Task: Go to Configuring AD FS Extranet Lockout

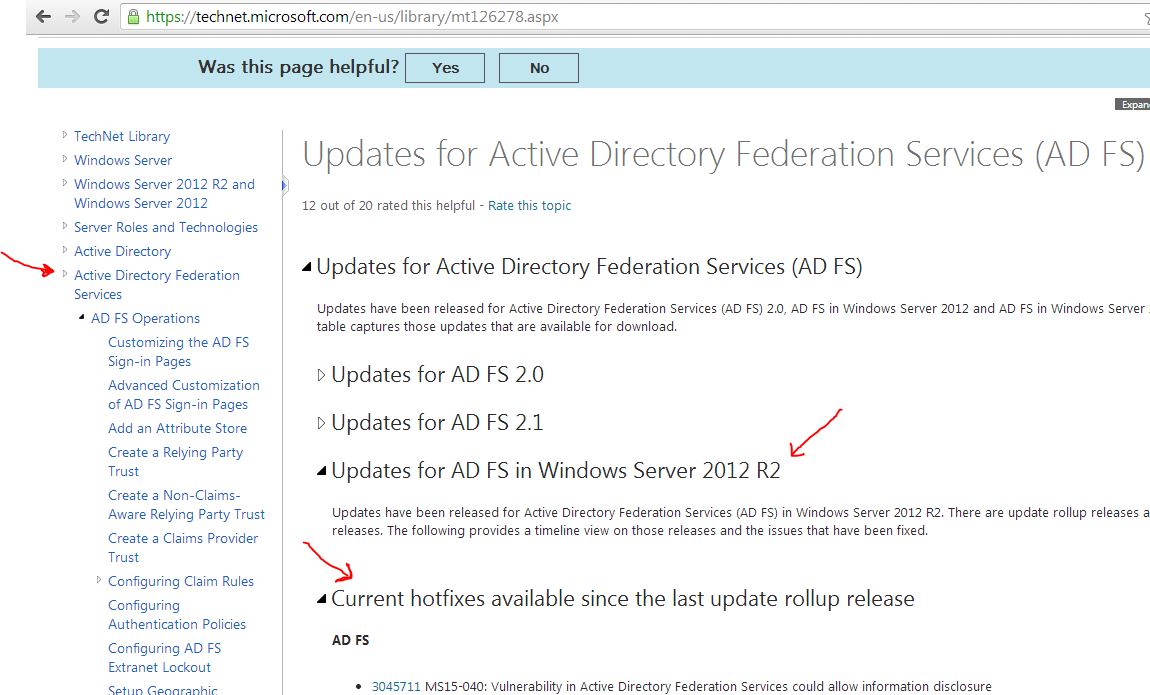Action: 164,657
